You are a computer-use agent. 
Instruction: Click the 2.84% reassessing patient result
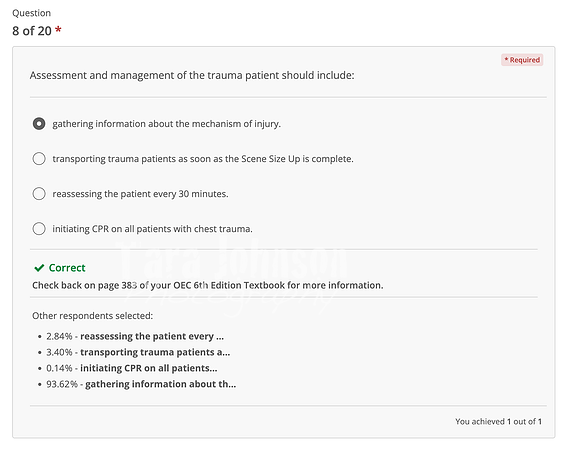click(135, 336)
